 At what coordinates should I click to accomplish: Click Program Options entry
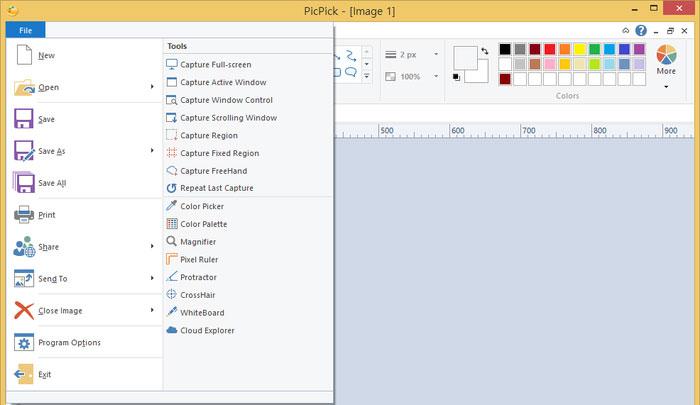click(84, 342)
